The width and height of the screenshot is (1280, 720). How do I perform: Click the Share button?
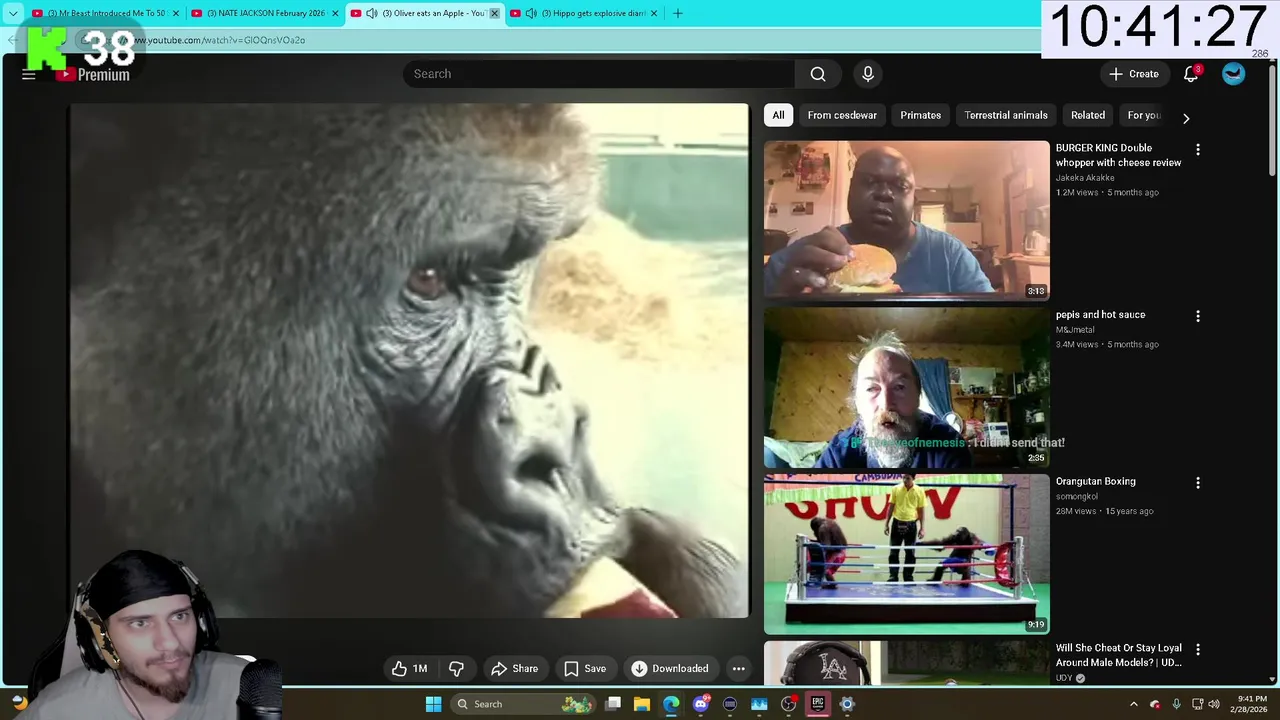(x=514, y=669)
